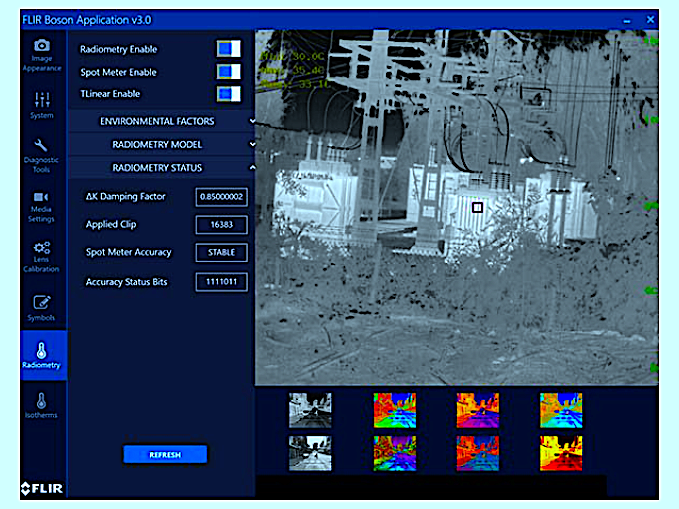
Task: Click the Spot Meter Accuracy STABLE field
Action: [221, 252]
